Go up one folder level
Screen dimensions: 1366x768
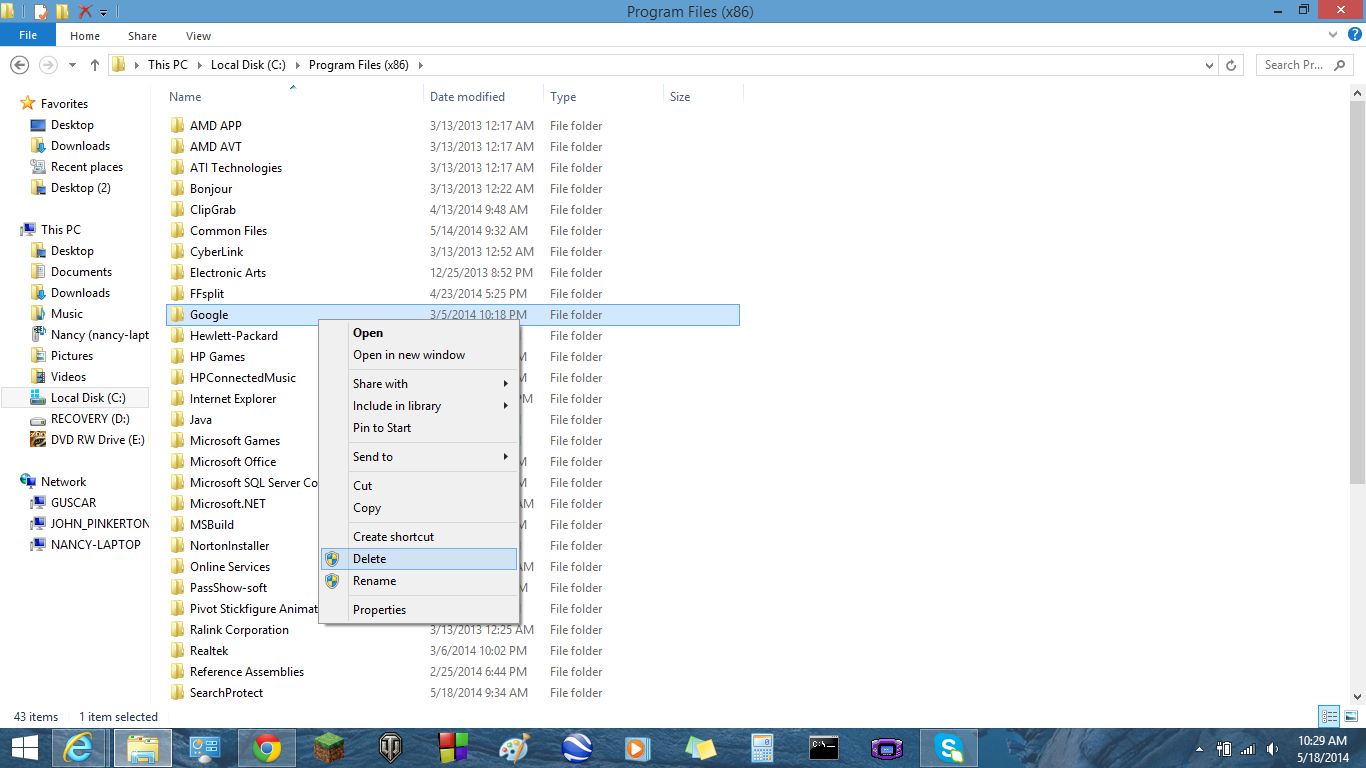pos(95,65)
